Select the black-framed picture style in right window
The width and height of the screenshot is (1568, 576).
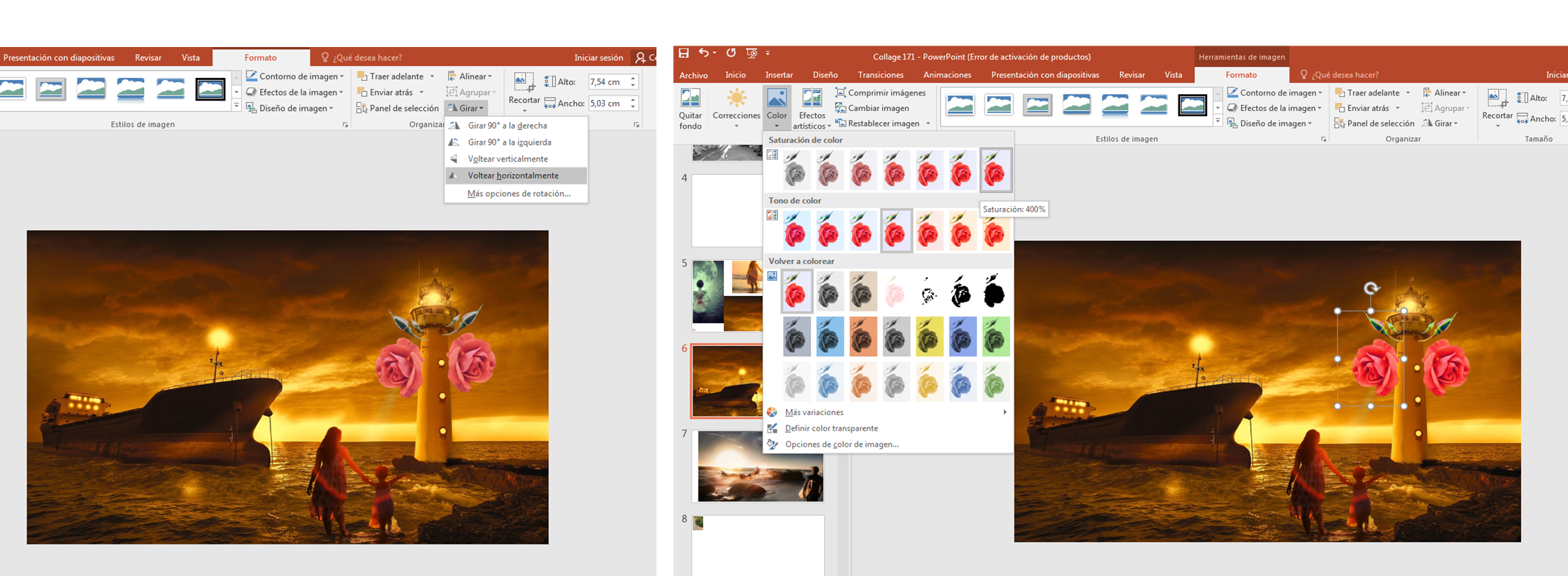(x=1192, y=106)
